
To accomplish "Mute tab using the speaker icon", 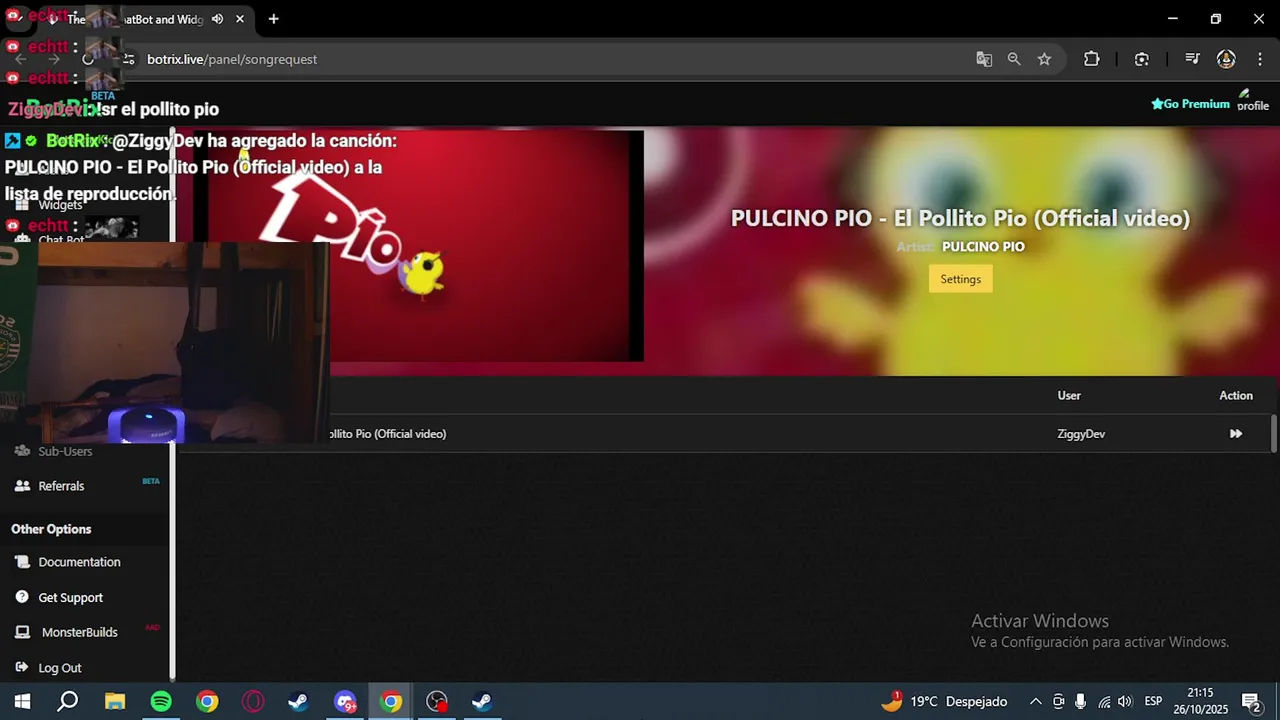I will (x=217, y=19).
